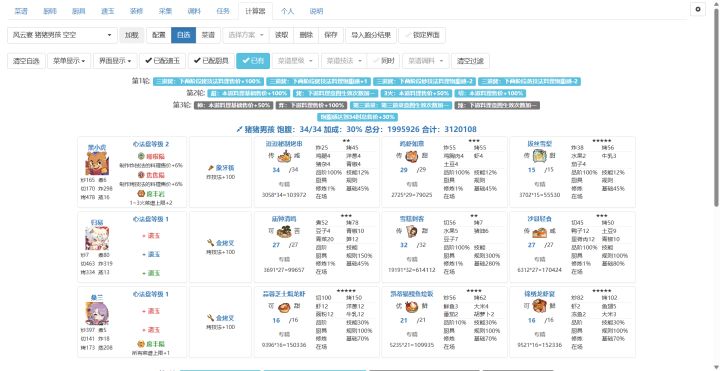Select the 配置 mode button
The height and width of the screenshot is (371, 720).
coord(158,35)
